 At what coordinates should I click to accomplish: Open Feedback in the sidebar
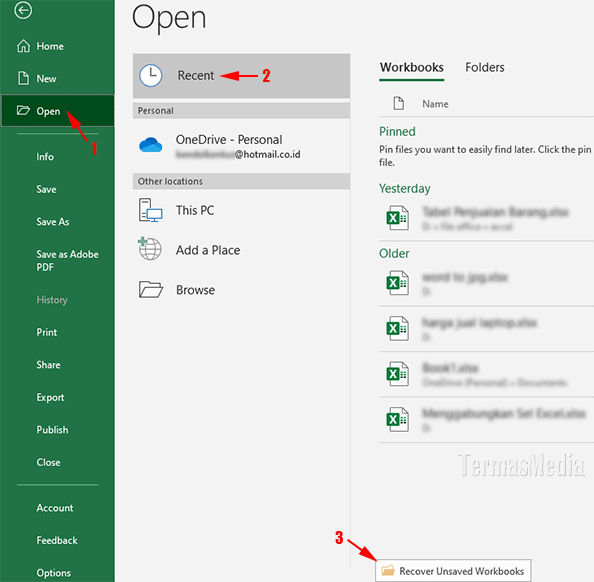[x=58, y=540]
